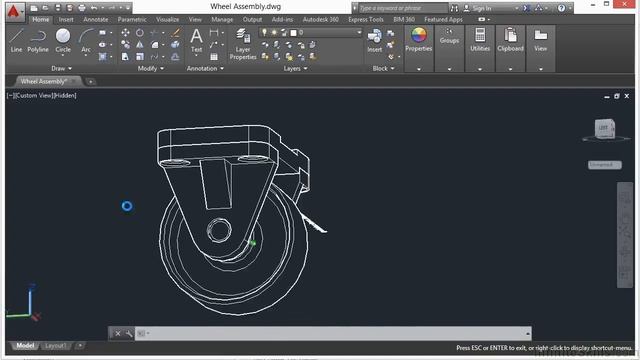Click the ViewCube in drawing area

pyautogui.click(x=604, y=129)
